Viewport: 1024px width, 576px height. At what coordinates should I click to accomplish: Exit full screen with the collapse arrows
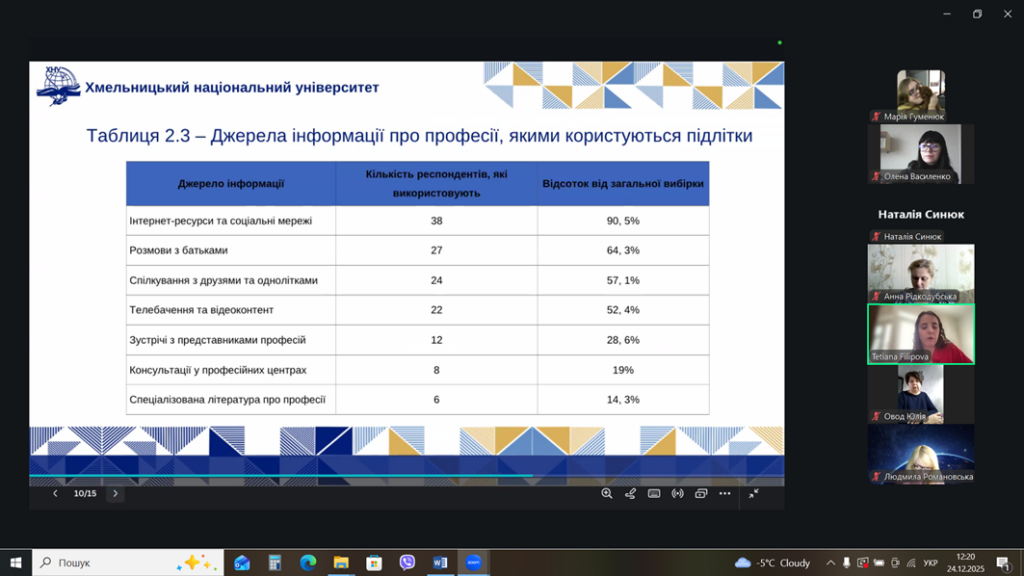[753, 493]
